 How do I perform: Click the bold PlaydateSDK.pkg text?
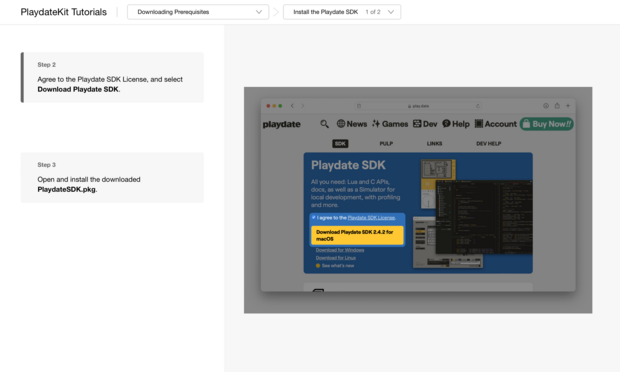[66, 189]
